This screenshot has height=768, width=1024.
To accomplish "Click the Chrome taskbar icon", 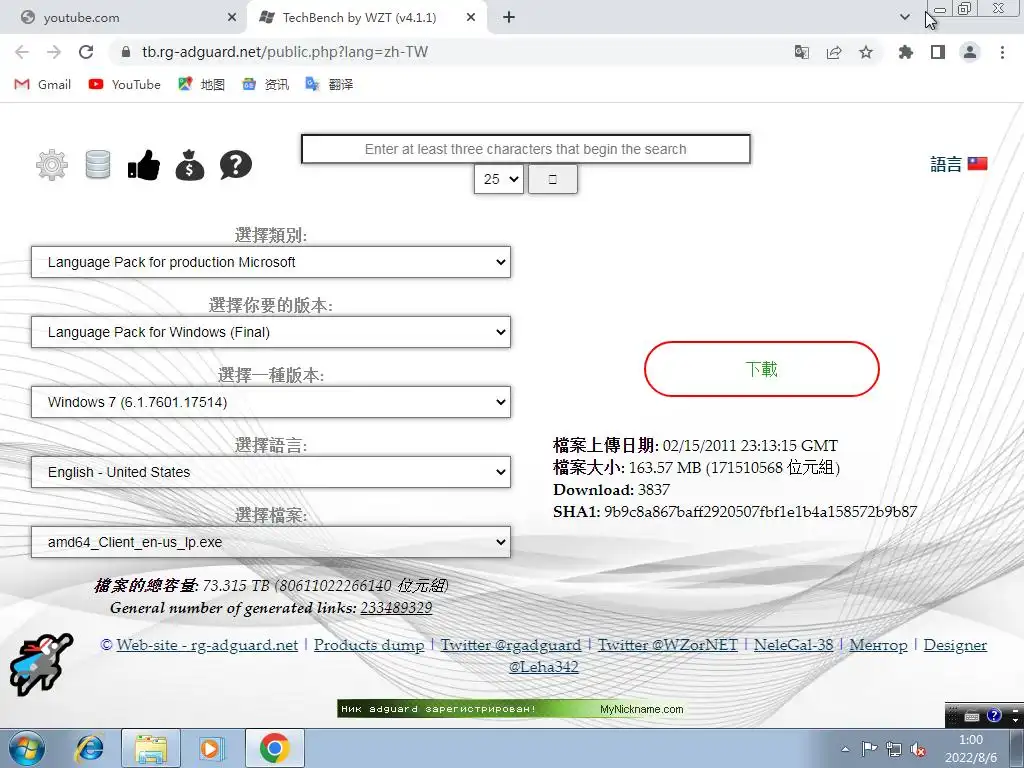I will 274,748.
